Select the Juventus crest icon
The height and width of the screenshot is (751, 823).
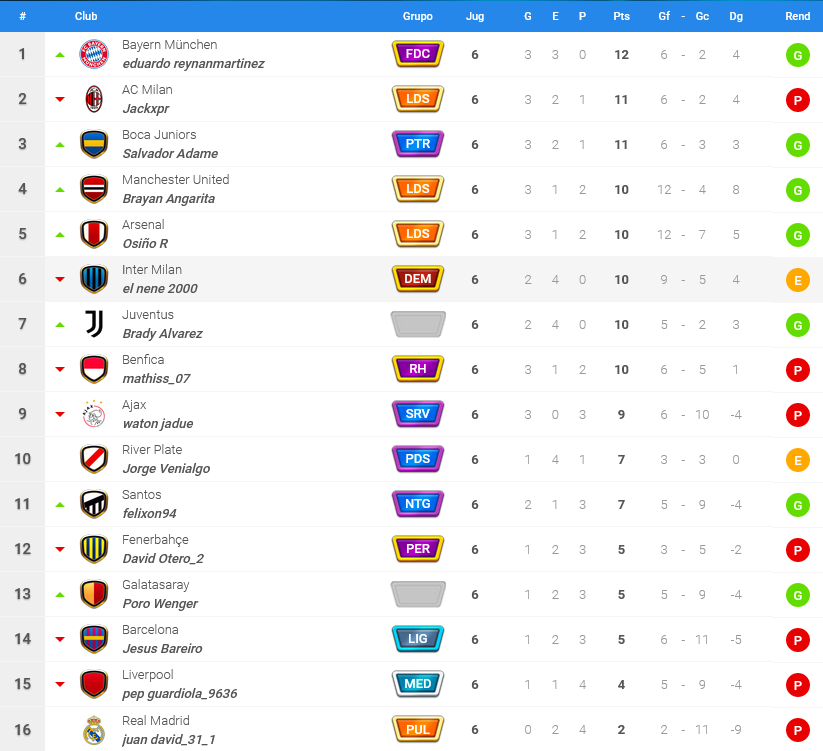[x=94, y=324]
